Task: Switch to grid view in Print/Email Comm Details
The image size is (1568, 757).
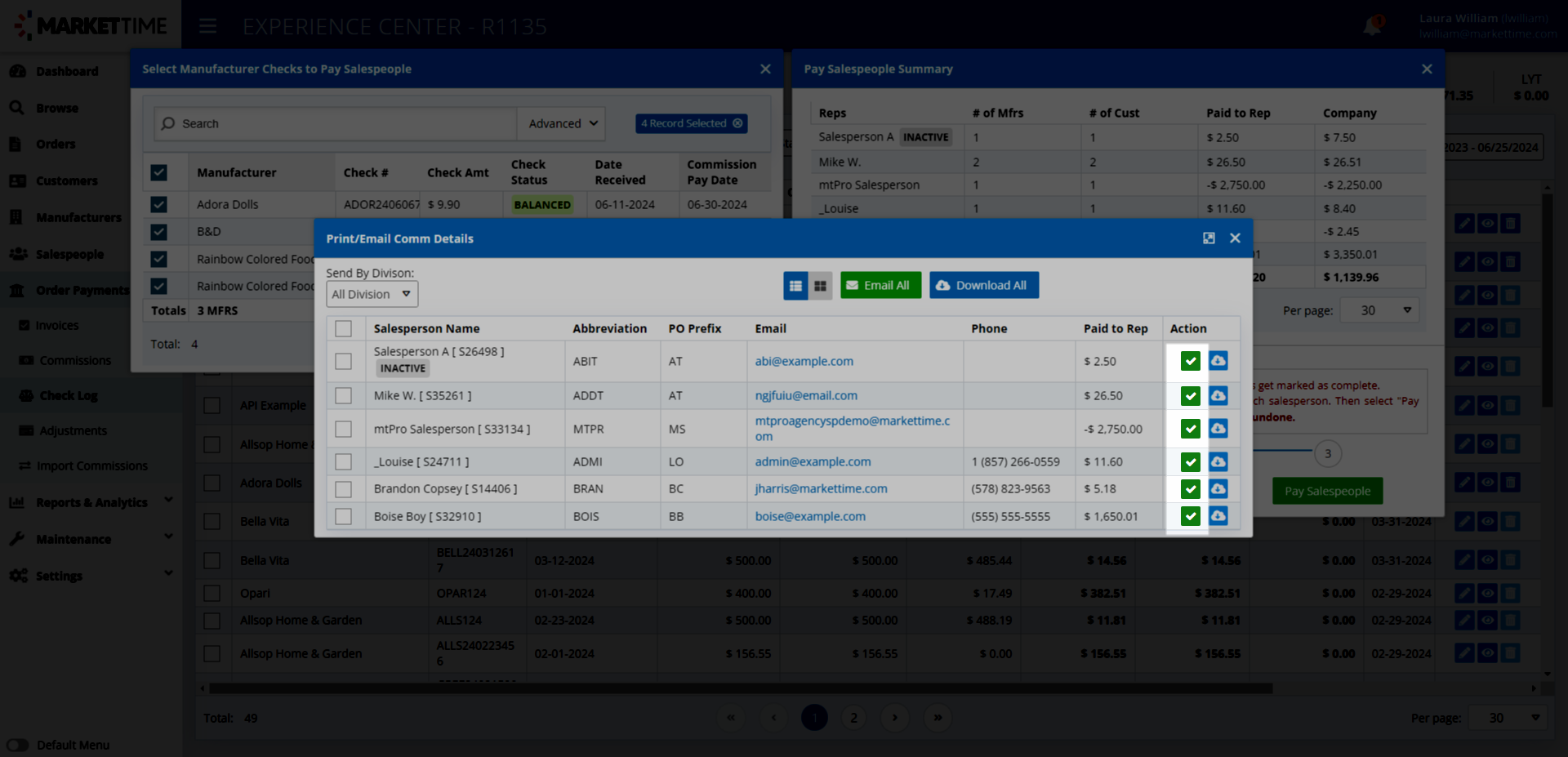Action: [x=821, y=286]
